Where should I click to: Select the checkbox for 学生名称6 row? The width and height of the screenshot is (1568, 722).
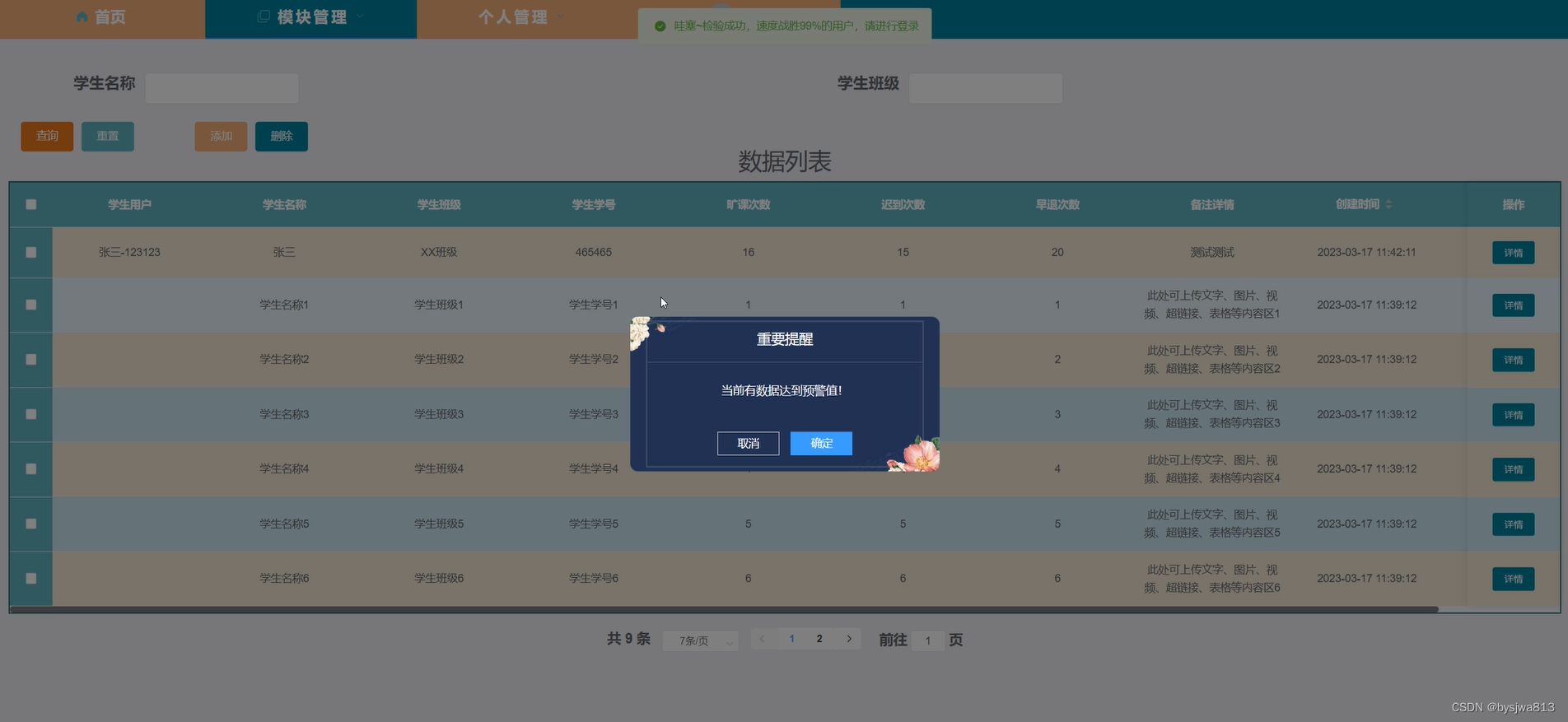coord(31,579)
